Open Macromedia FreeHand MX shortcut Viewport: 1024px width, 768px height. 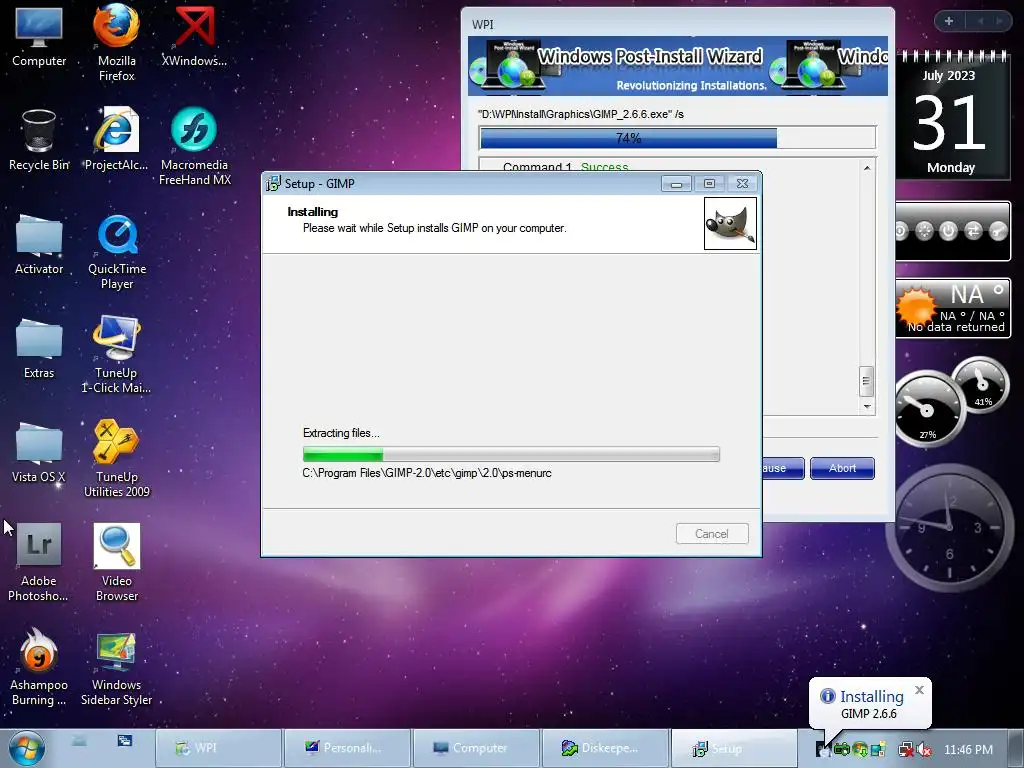194,146
